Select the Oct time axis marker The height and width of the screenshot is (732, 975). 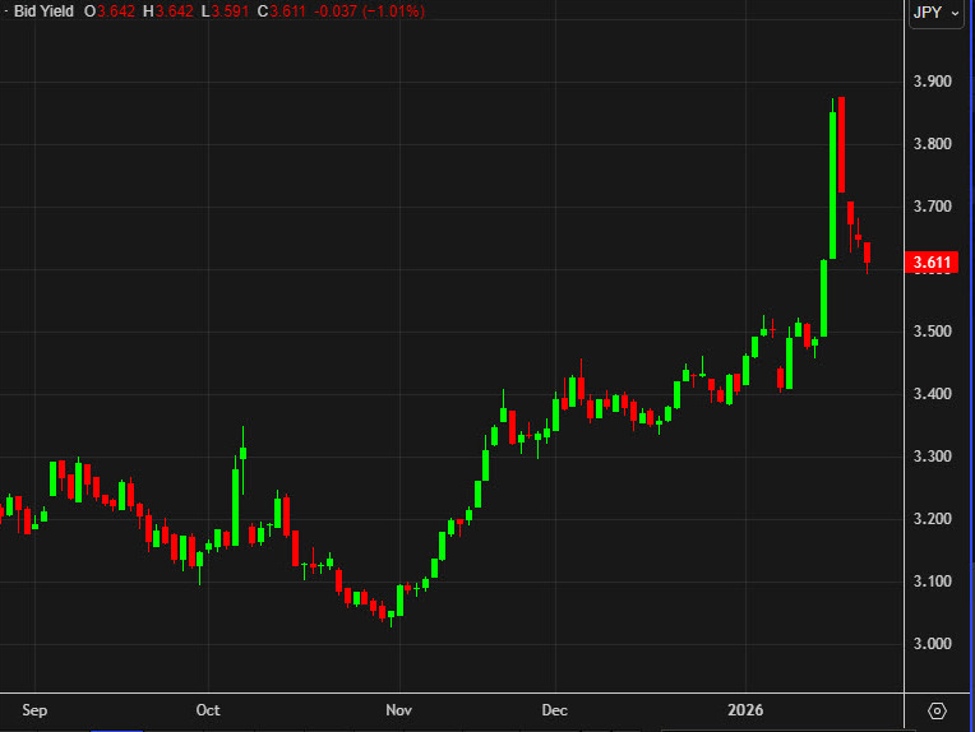208,711
